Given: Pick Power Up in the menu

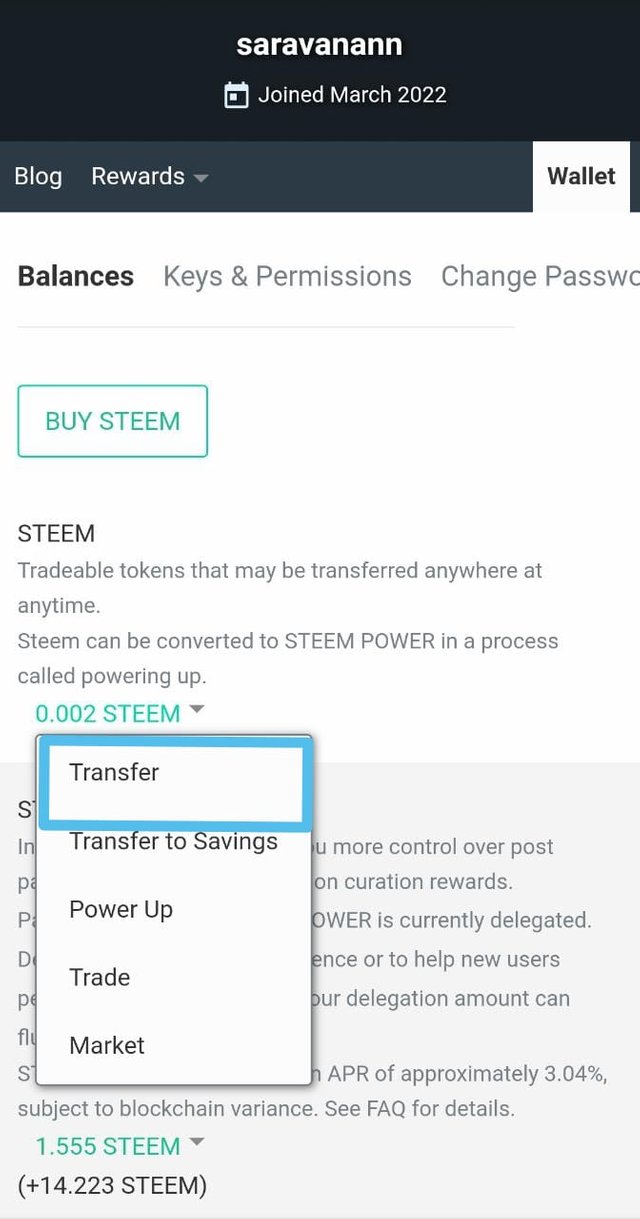Looking at the screenshot, I should point(121,909).
